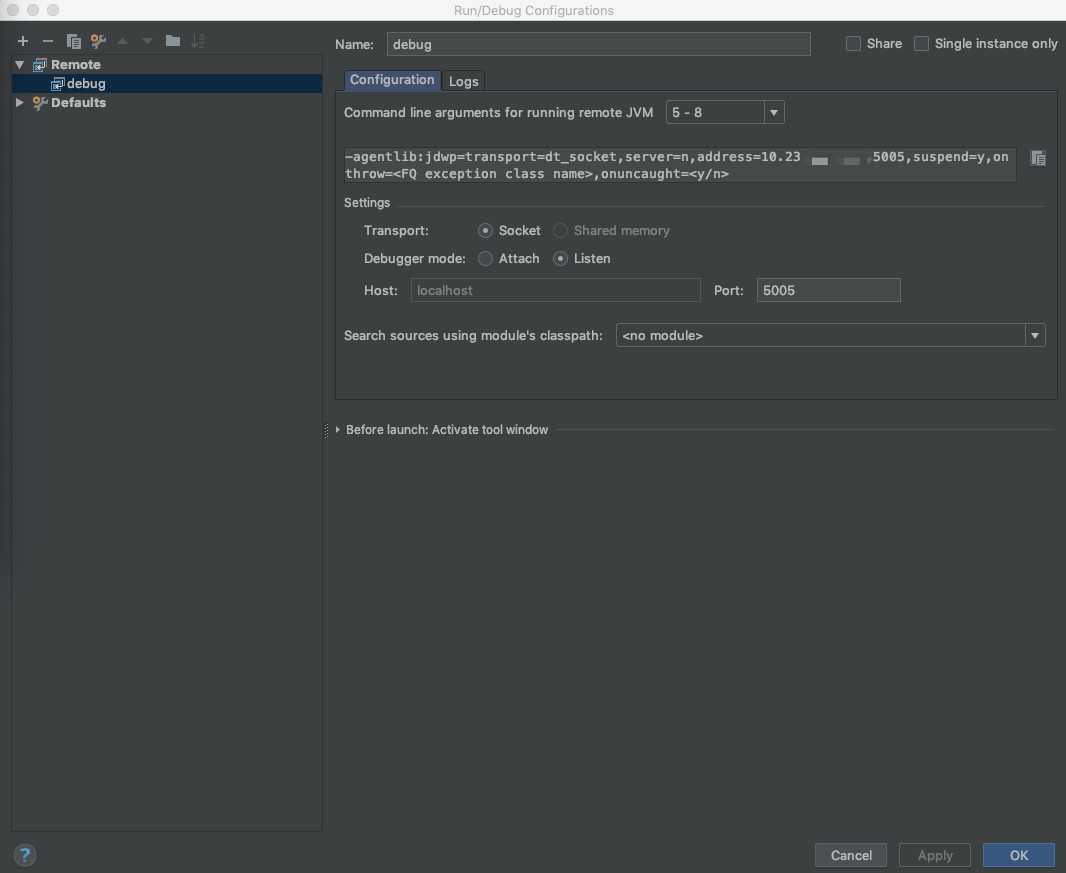Collapse the Remote tree node
This screenshot has height=873, width=1066.
20,65
